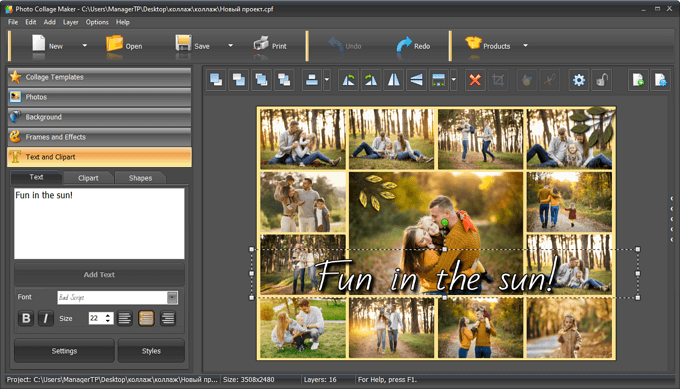Open the Edit menu
This screenshot has width=680, height=389.
30,22
